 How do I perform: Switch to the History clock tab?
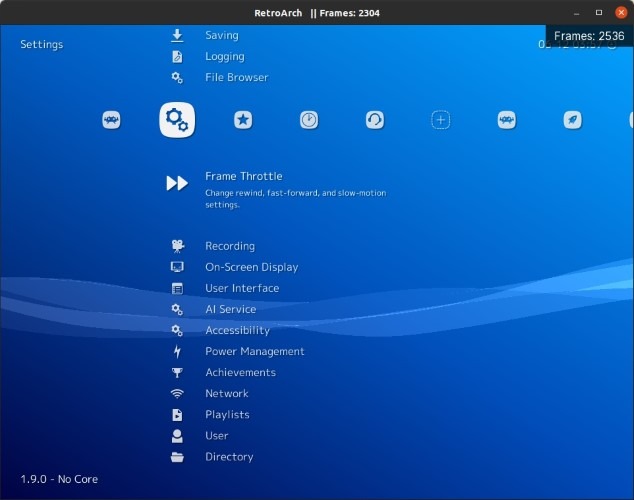click(309, 120)
